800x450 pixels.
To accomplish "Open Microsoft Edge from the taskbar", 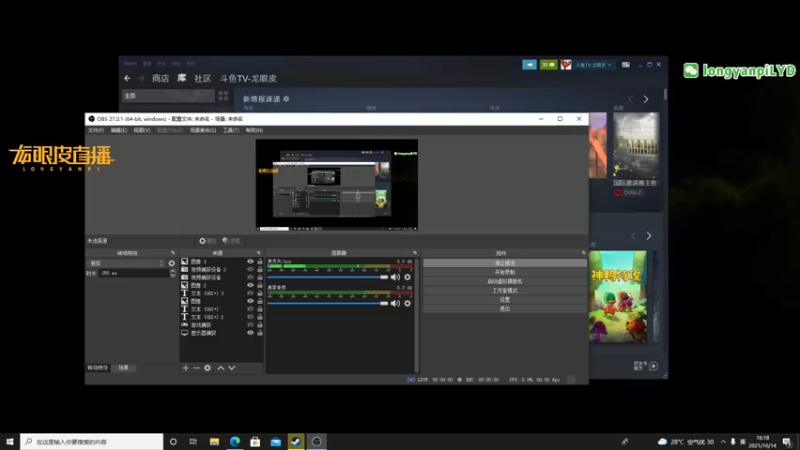I will 235,441.
